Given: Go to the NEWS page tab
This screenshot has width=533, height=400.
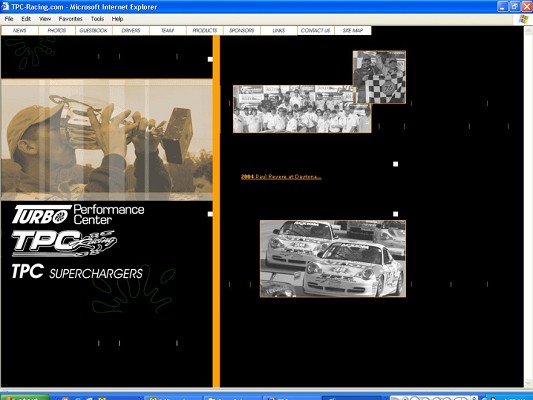Looking at the screenshot, I should pos(20,31).
